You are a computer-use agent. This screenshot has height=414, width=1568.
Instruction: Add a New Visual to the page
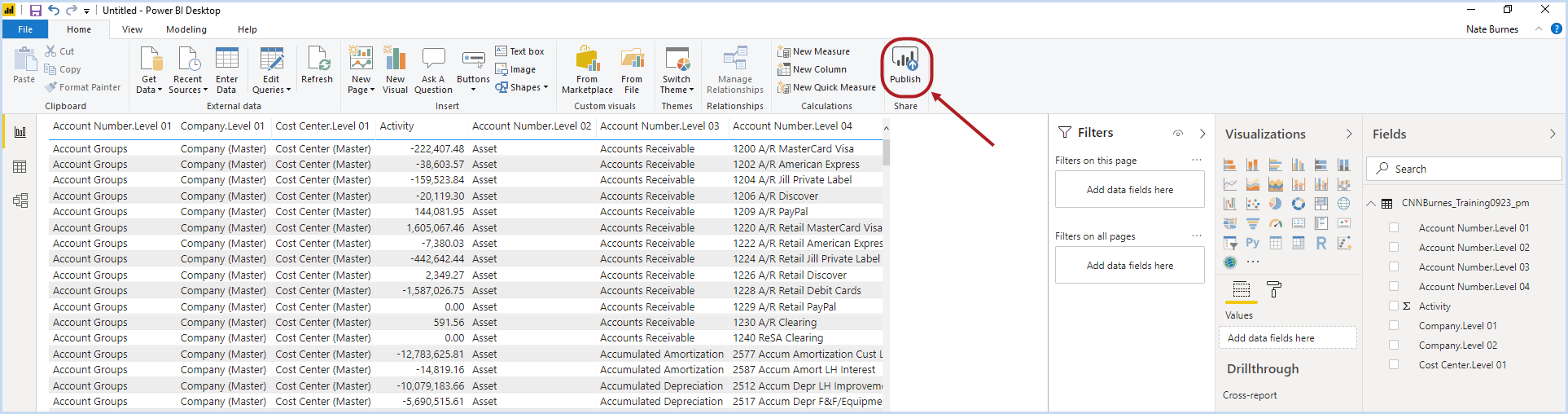click(395, 70)
